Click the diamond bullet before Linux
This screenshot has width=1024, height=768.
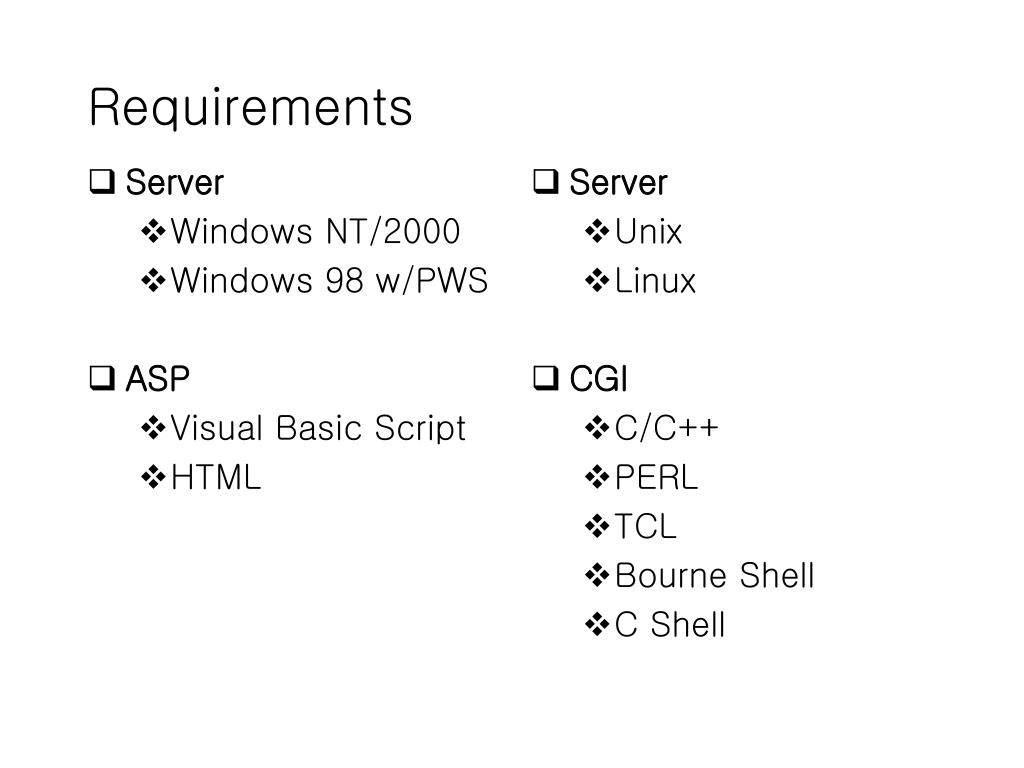[x=597, y=280]
